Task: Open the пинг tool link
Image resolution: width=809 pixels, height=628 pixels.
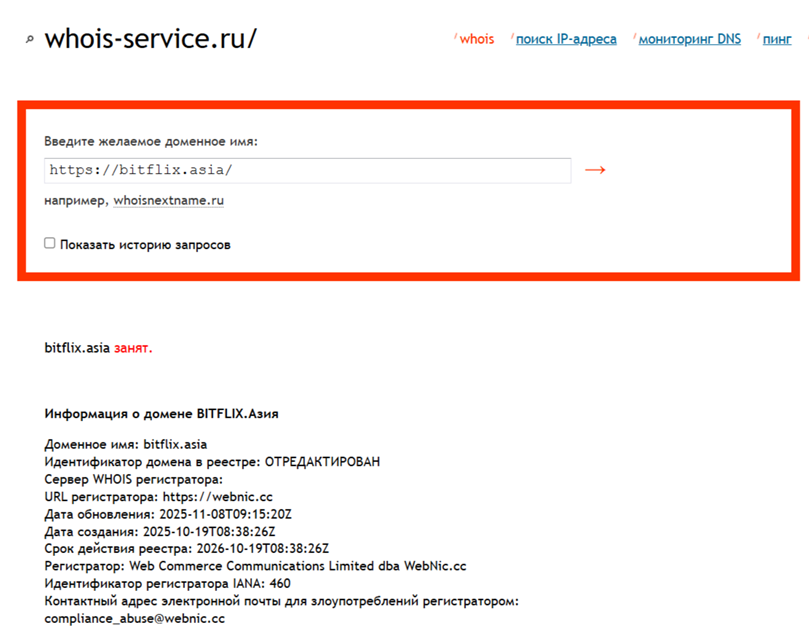Action: click(777, 39)
